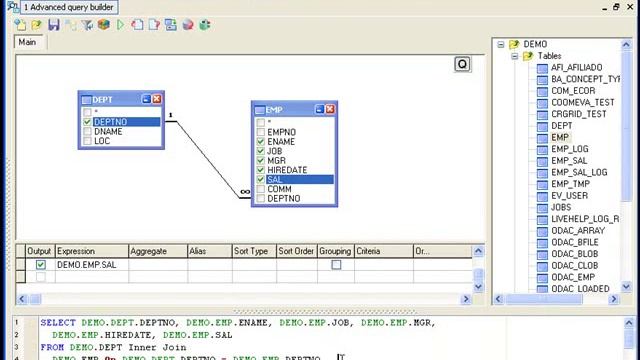The width and height of the screenshot is (640, 360).
Task: Check COMM in the EMP table
Action: tap(260, 189)
